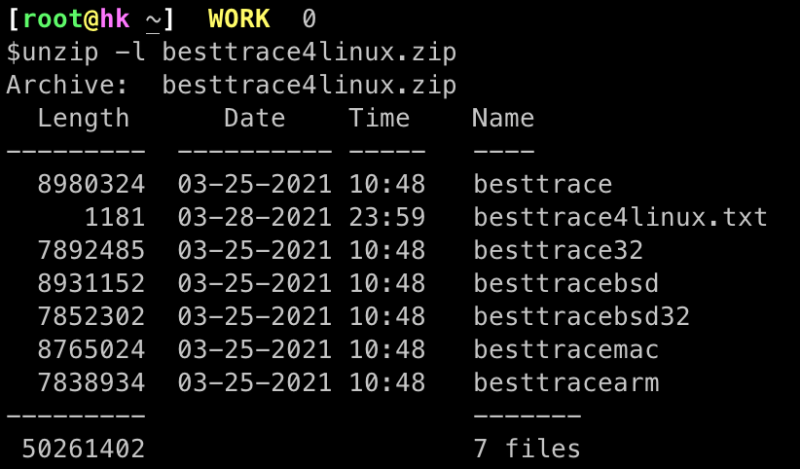The image size is (800, 469).
Task: Click the '7 files' summary text
Action: coord(527,449)
